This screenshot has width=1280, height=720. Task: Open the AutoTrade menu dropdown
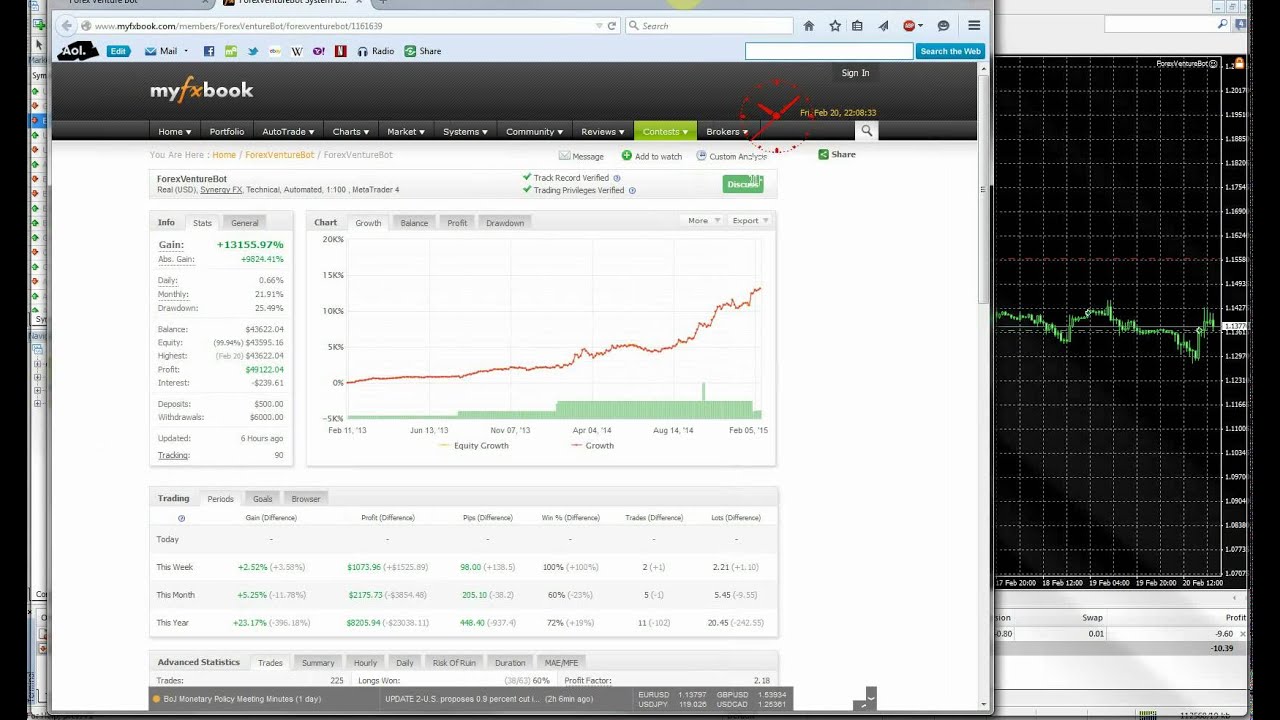pos(288,131)
